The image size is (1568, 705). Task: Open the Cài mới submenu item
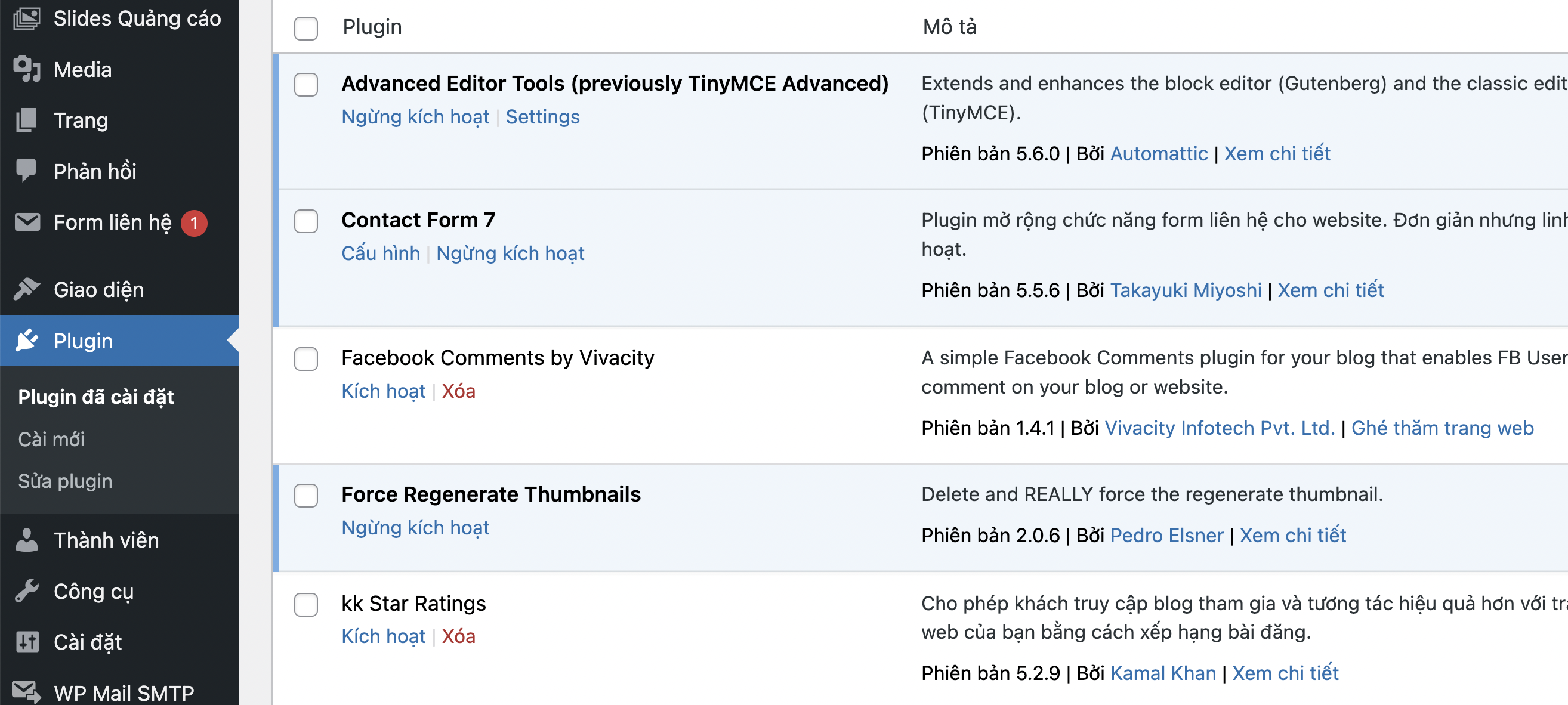[x=51, y=439]
